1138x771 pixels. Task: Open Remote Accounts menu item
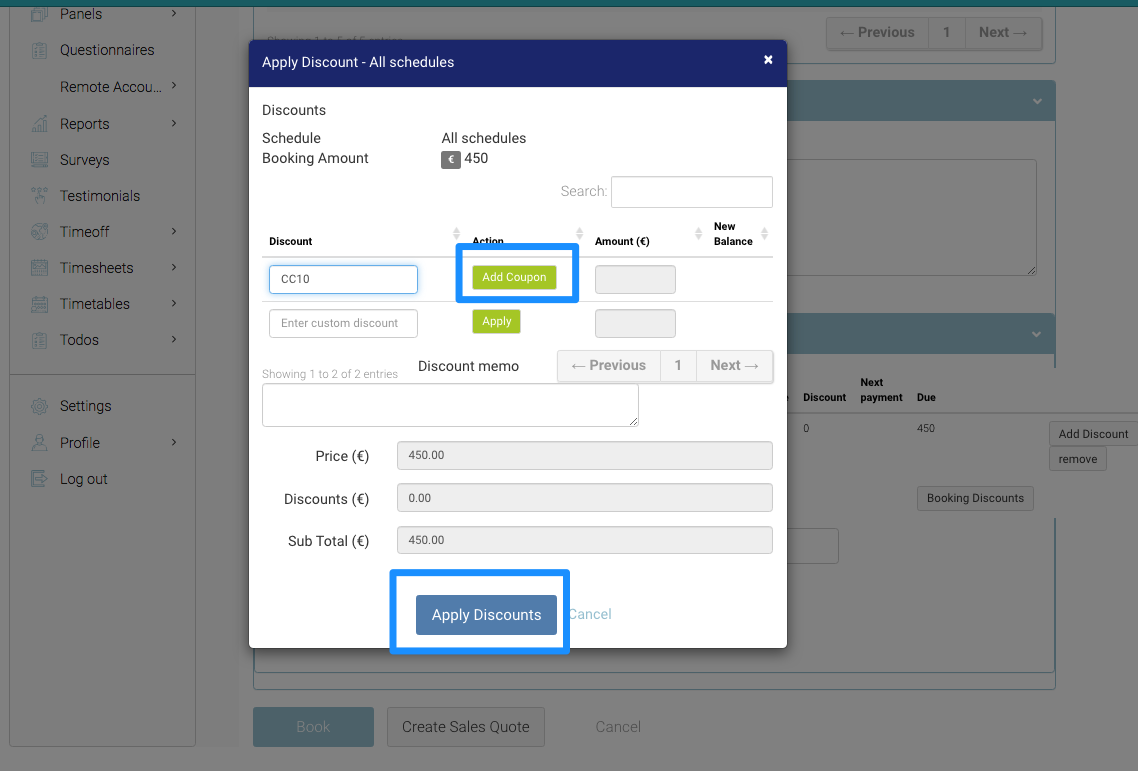[x=110, y=87]
